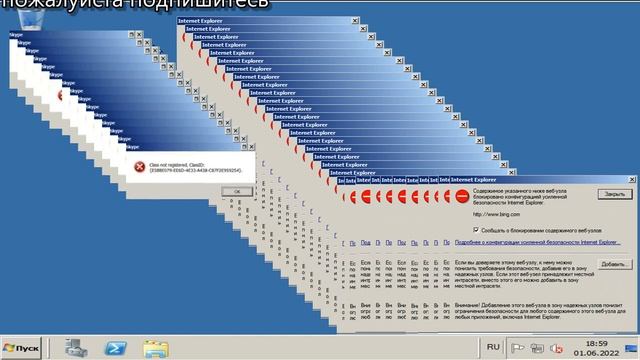Open the network tray icon
Viewport: 640px width, 360px height.
(x=537, y=348)
